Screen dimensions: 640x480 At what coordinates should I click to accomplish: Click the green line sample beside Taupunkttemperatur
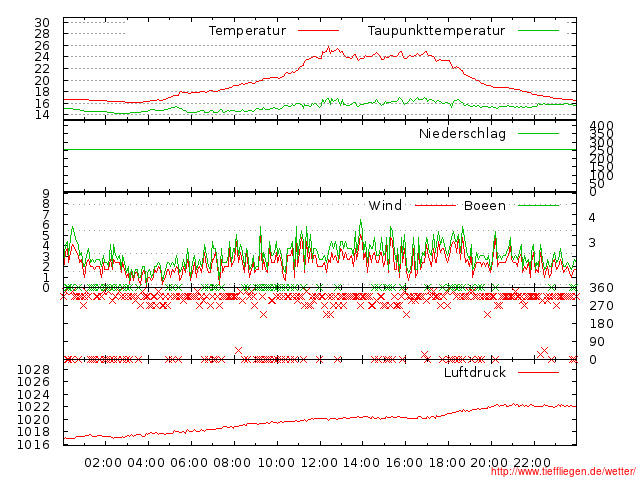[538, 31]
